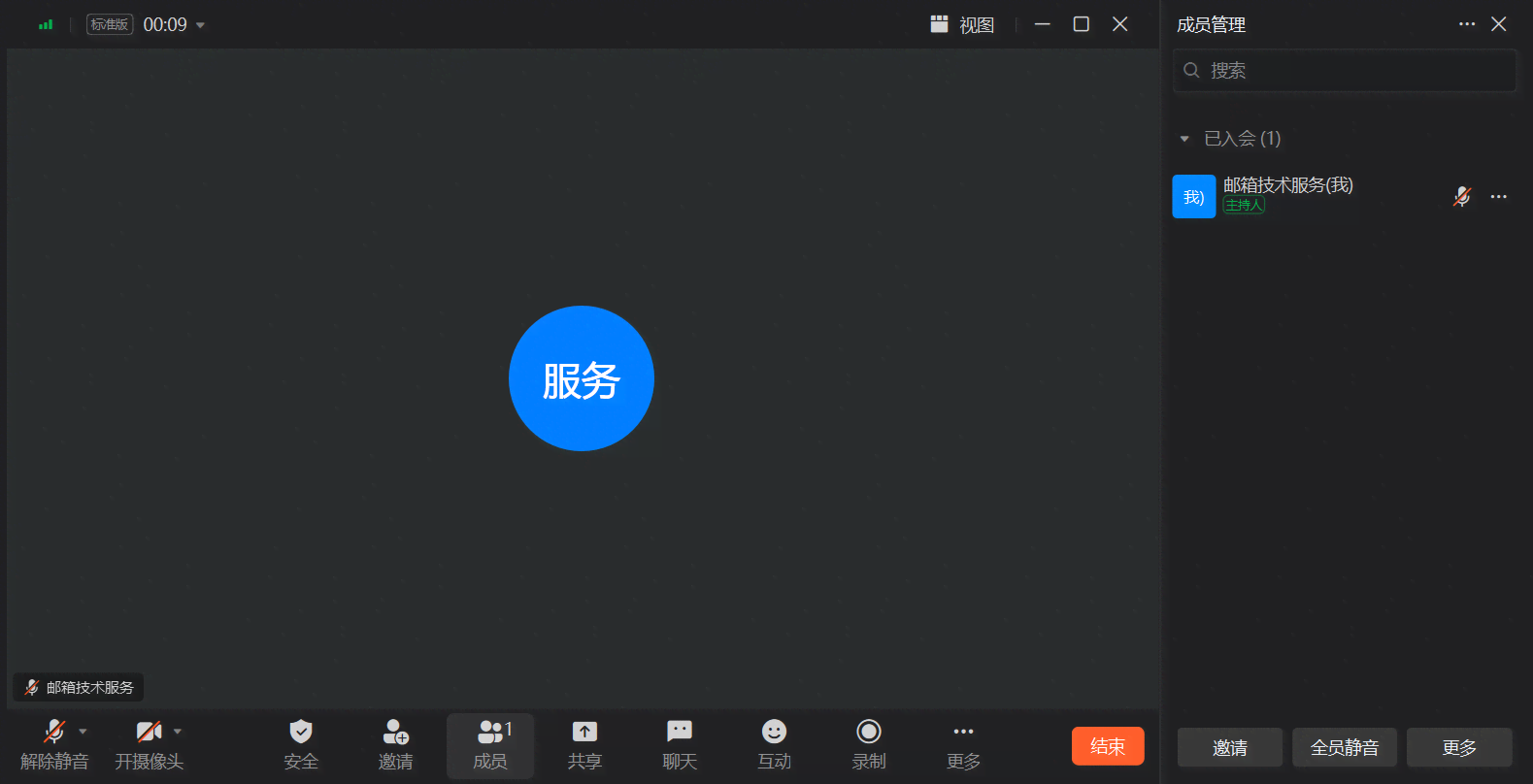Unmute microphone via 解除静音 button

tap(53, 745)
